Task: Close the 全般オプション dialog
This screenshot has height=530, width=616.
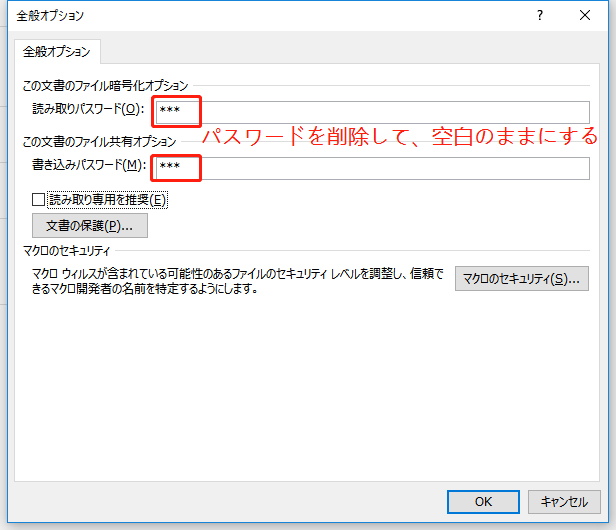Action: (586, 15)
